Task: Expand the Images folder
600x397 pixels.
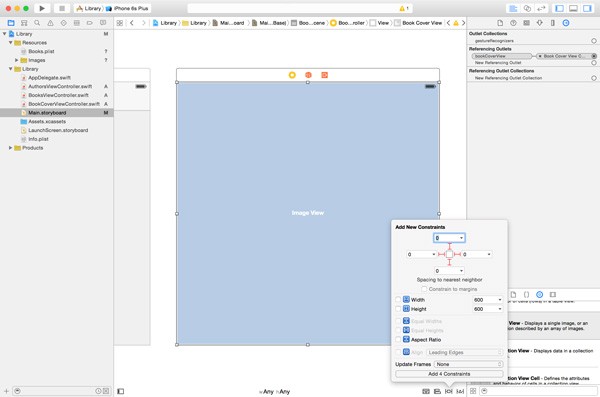Action: pos(16,60)
